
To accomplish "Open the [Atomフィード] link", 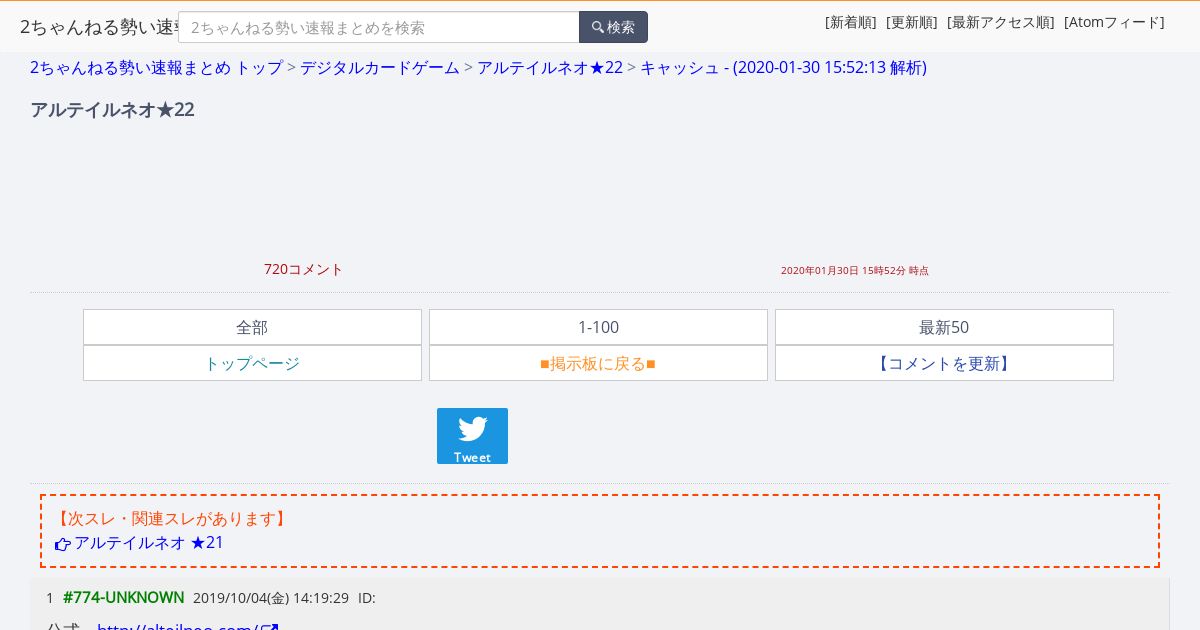I will tap(1114, 22).
